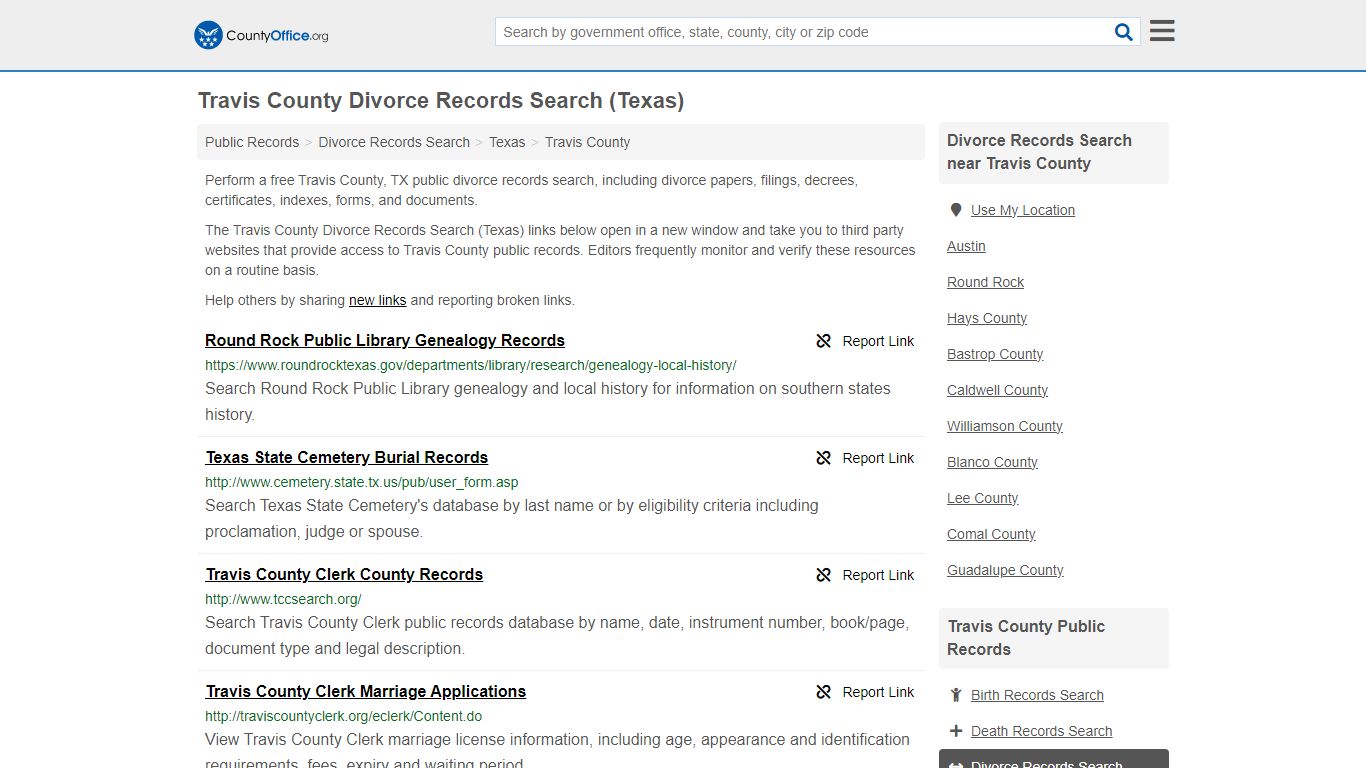
Task: Click the location pin icon by Use My Location
Action: [955, 210]
